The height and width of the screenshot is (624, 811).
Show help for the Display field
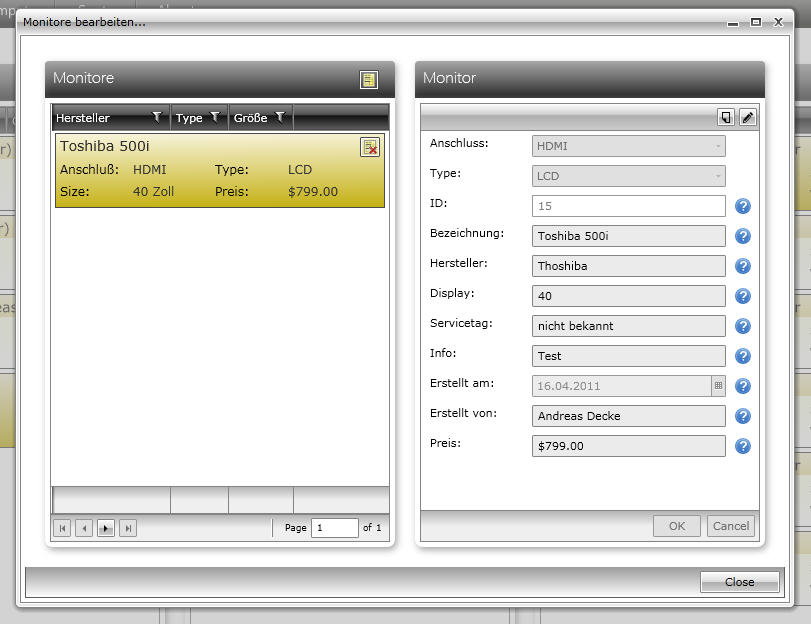pyautogui.click(x=743, y=296)
